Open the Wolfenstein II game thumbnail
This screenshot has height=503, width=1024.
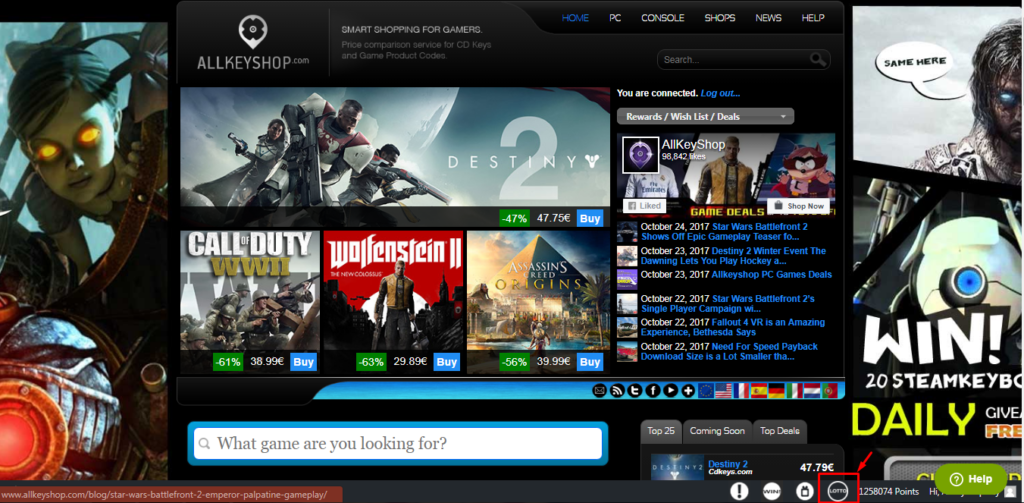392,290
